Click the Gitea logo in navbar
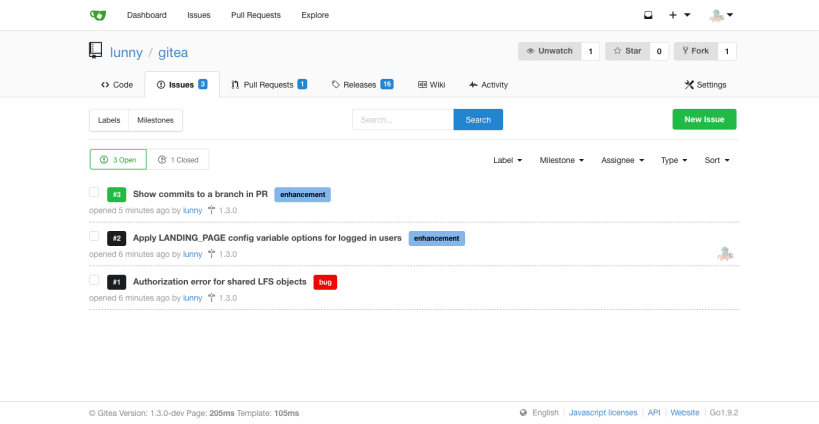Screen dimensions: 819x424 (98, 15)
